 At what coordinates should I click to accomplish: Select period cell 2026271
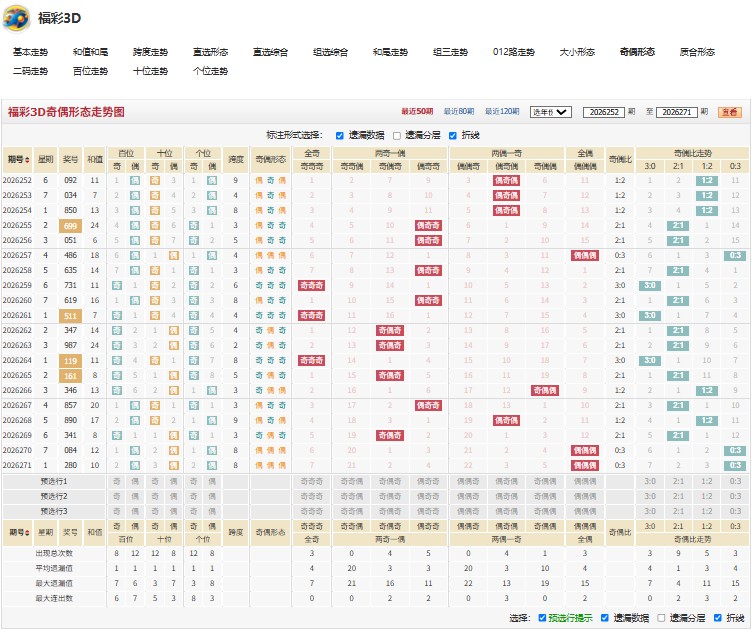(17, 466)
